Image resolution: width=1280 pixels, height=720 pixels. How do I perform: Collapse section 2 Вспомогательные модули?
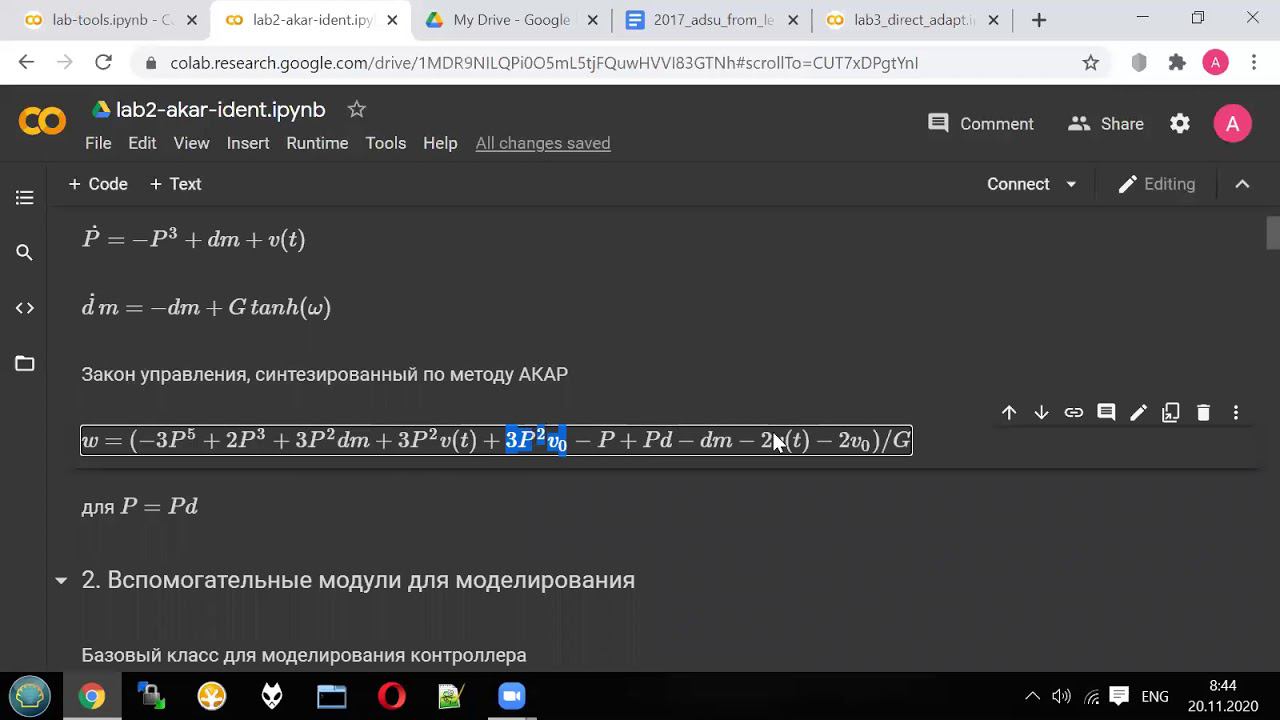pyautogui.click(x=61, y=580)
